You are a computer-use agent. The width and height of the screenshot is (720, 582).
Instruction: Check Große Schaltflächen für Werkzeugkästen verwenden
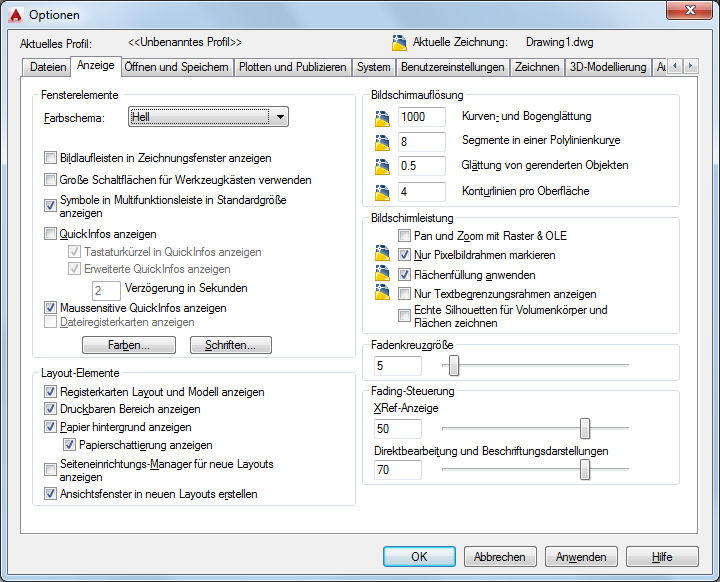(x=50, y=180)
